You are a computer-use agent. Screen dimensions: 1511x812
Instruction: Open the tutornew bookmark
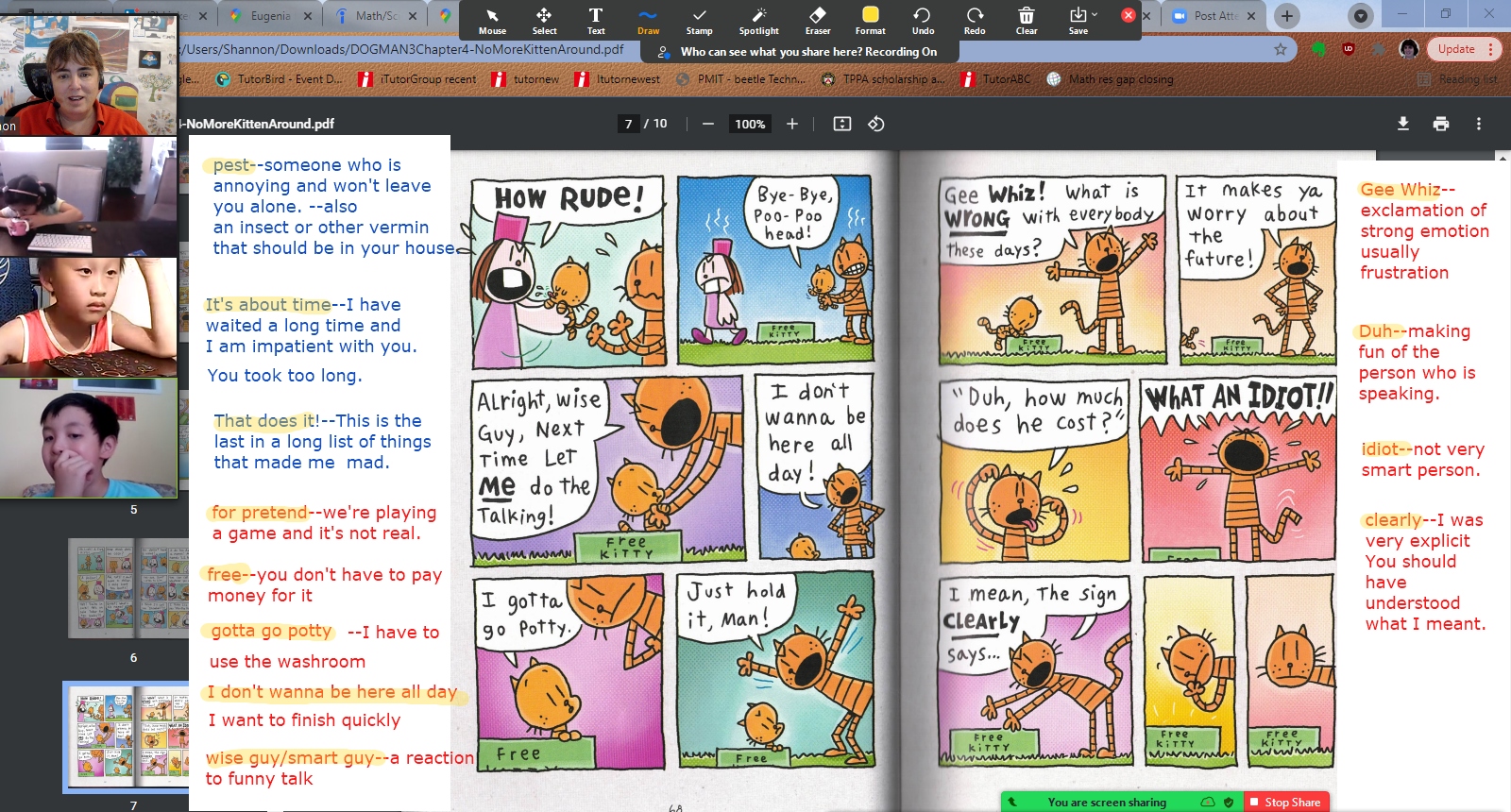[525, 79]
